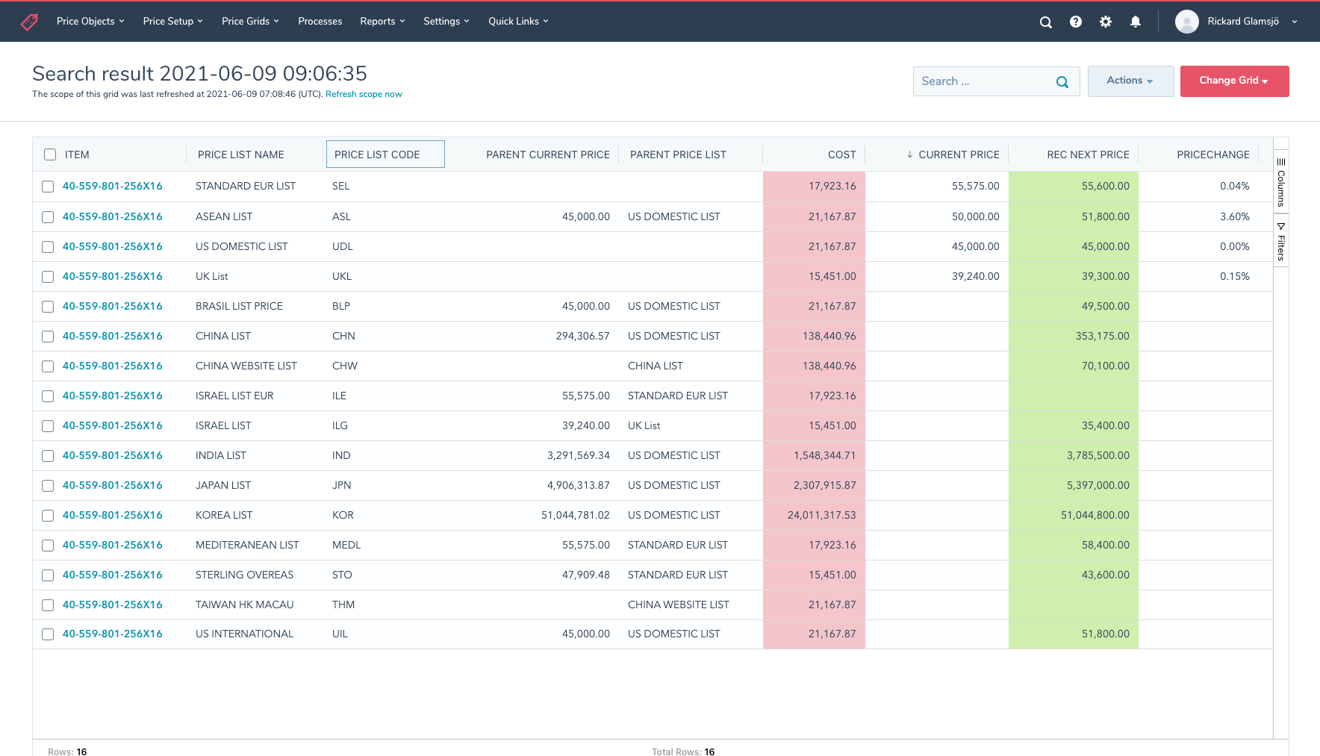Click the price list code THM
Viewport: 1320px width, 756px height.
(343, 605)
